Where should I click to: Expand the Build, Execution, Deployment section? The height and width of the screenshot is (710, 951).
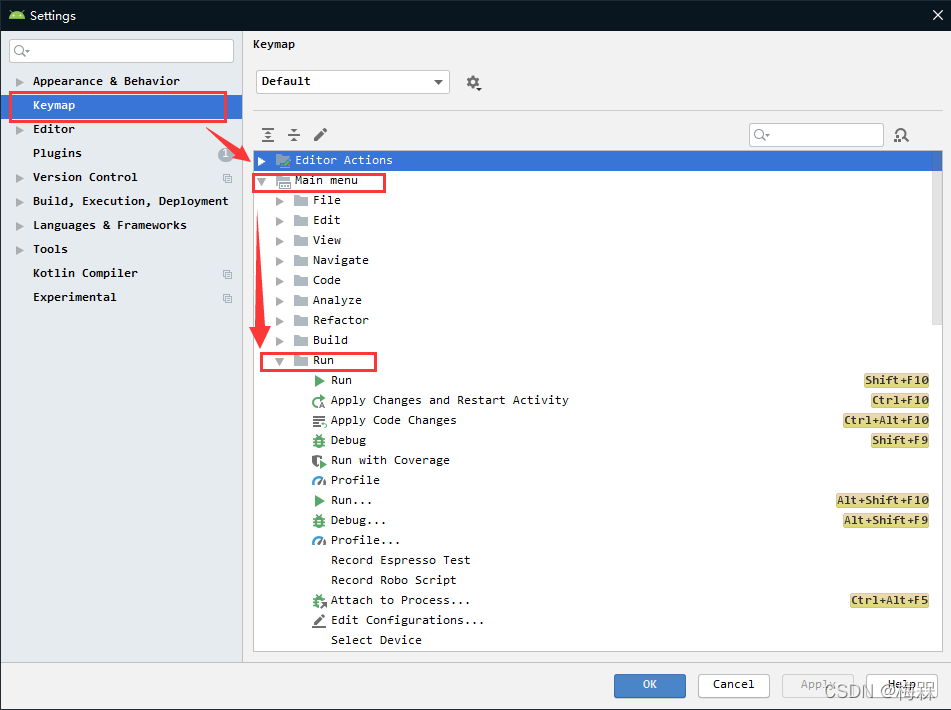point(20,202)
